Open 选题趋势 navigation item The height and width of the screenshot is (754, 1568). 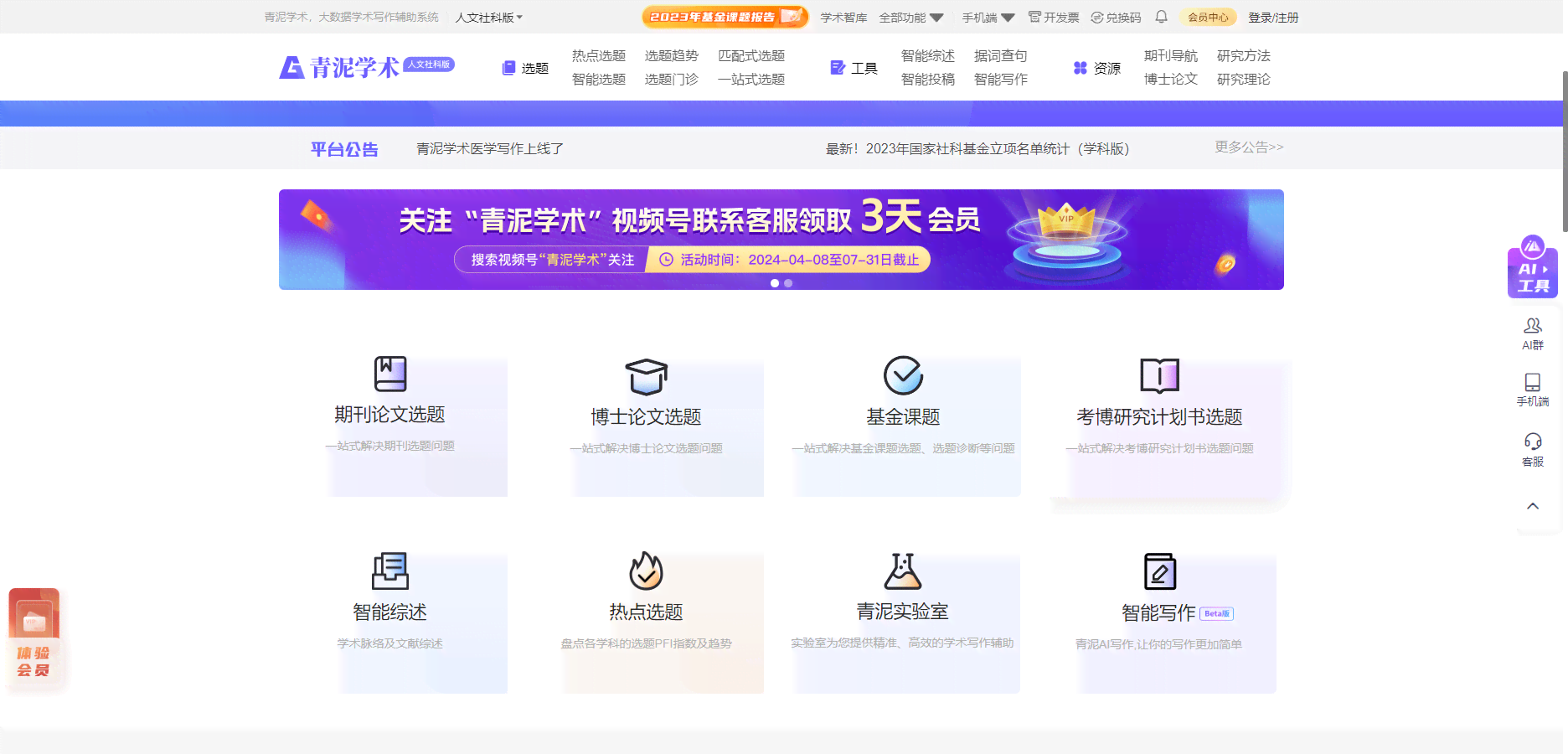[x=672, y=56]
